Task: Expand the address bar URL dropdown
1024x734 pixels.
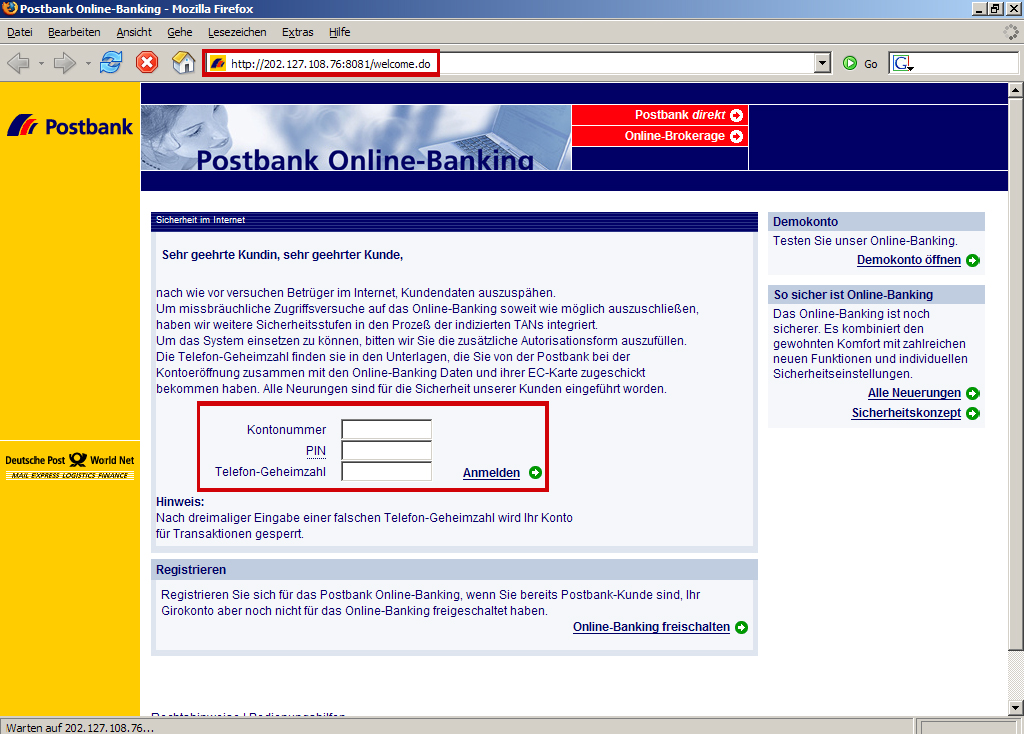Action: click(823, 63)
